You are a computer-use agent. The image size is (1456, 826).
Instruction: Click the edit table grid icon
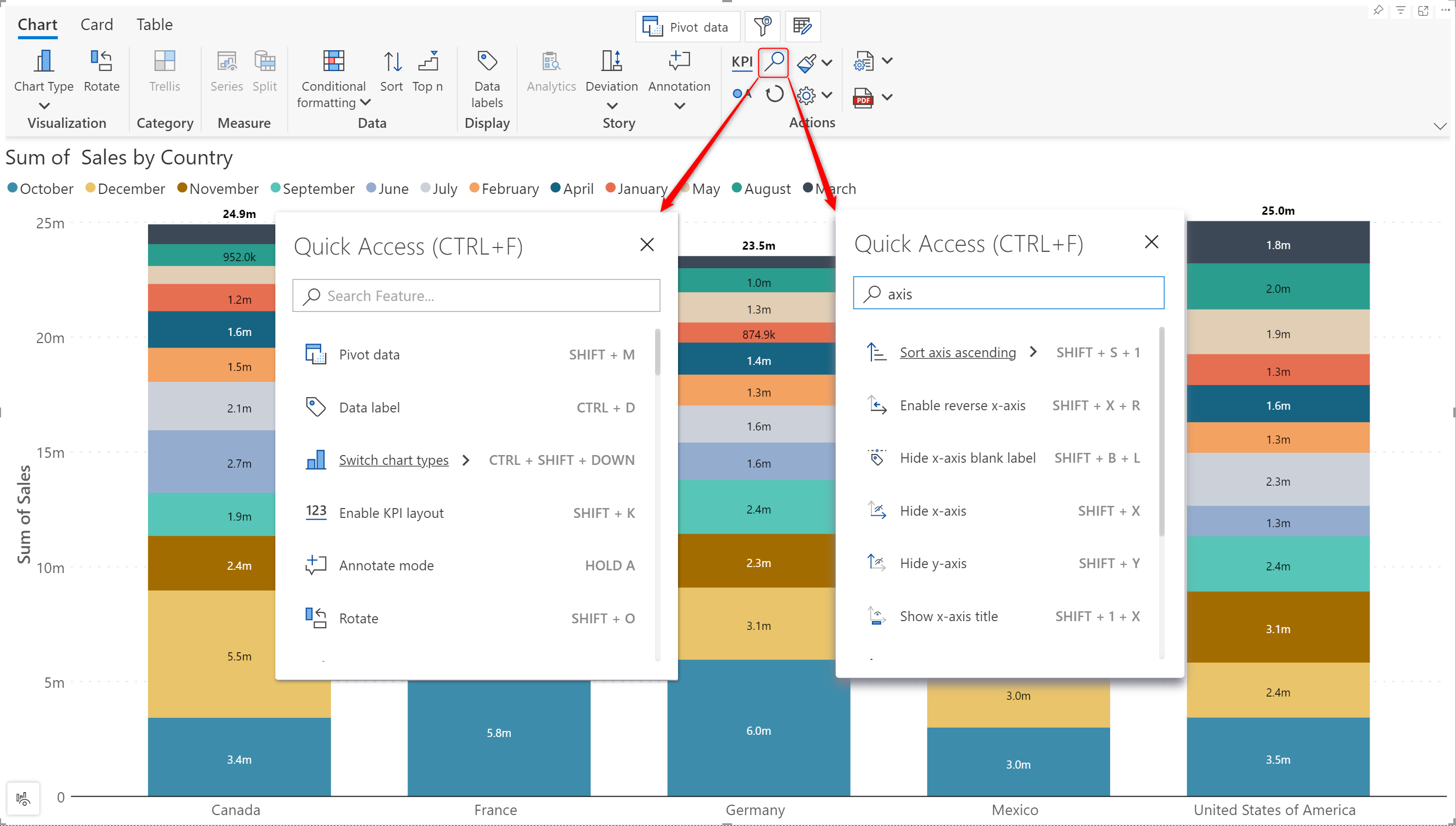pos(802,26)
